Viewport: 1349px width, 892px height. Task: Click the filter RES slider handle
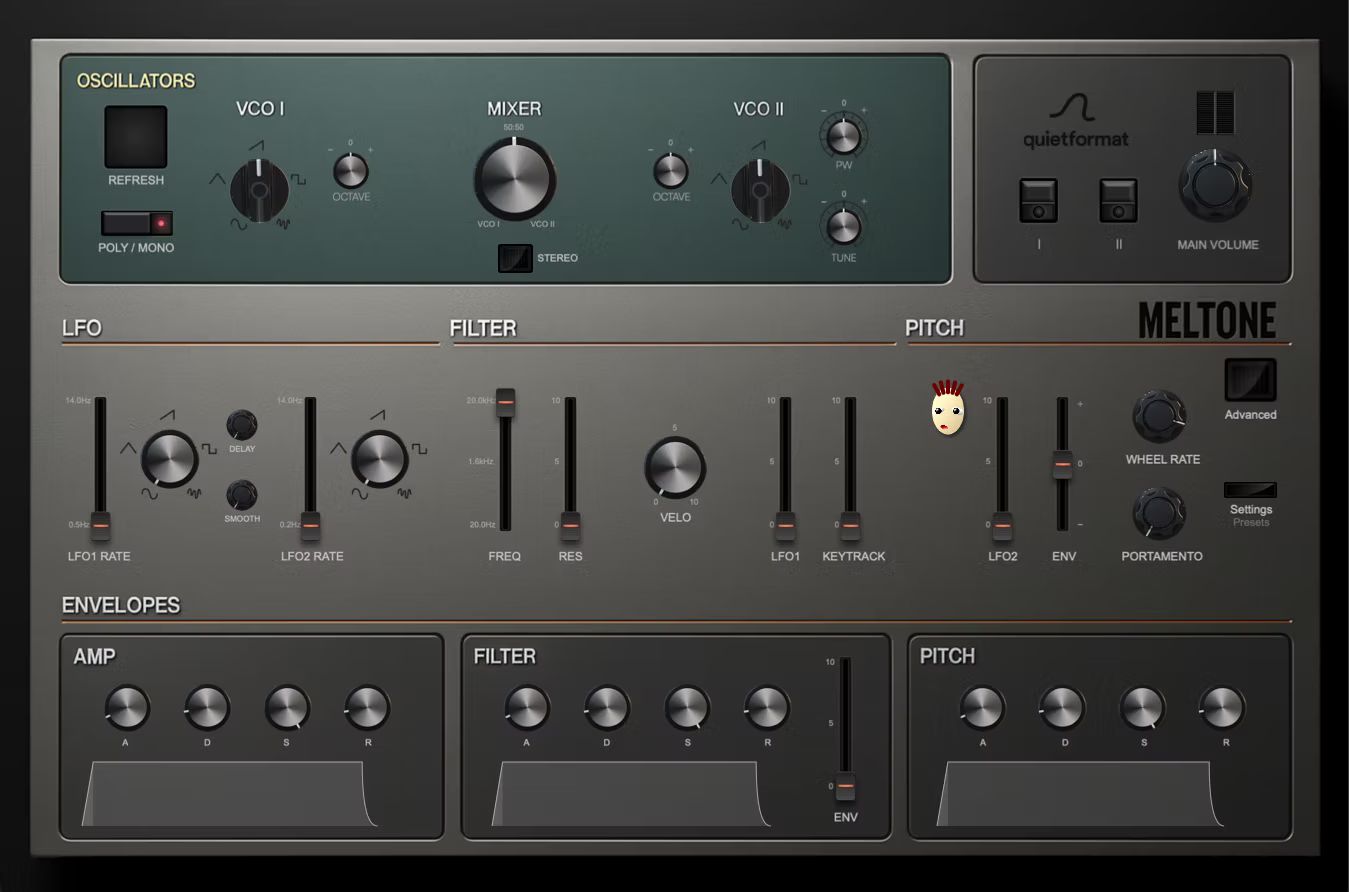(570, 525)
